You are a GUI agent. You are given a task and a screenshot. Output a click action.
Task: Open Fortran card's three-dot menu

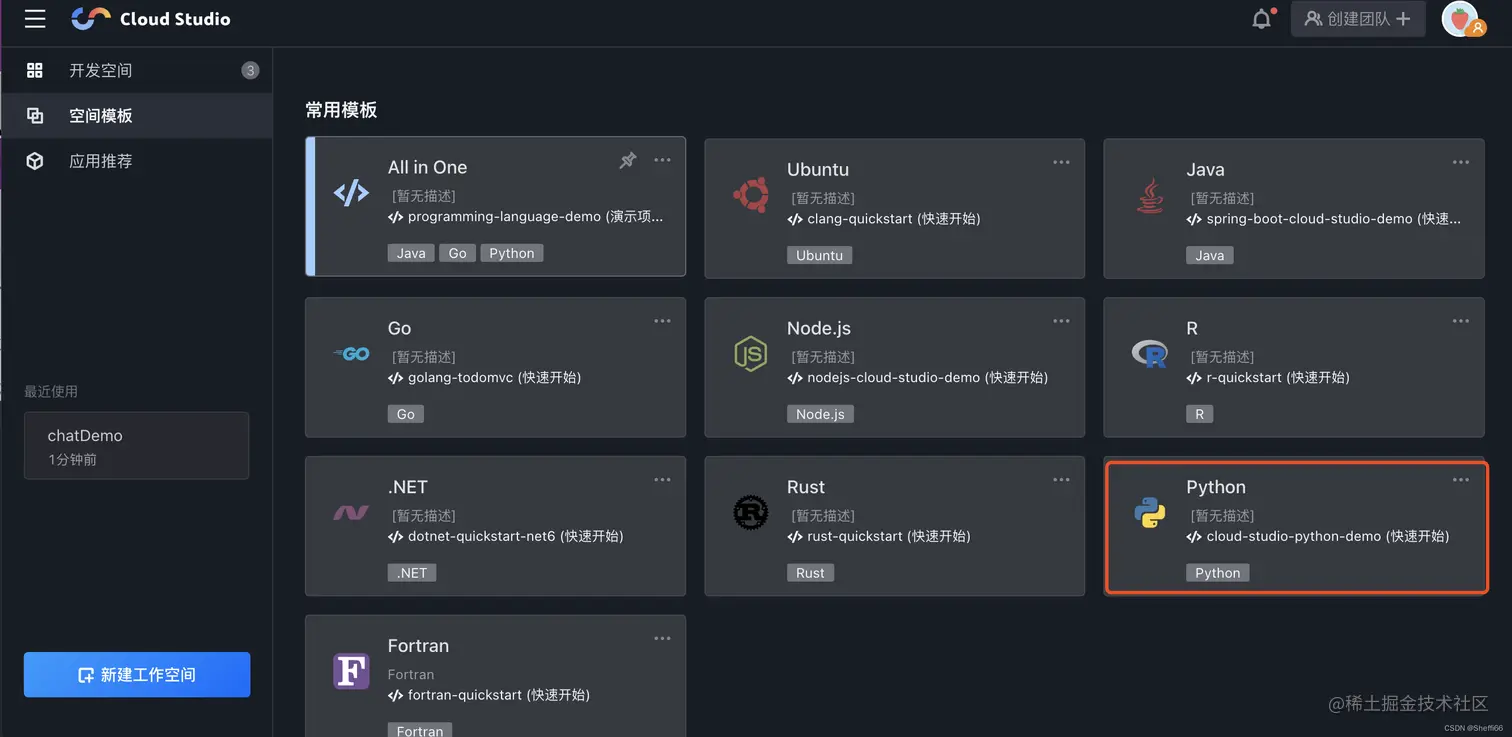coord(662,639)
